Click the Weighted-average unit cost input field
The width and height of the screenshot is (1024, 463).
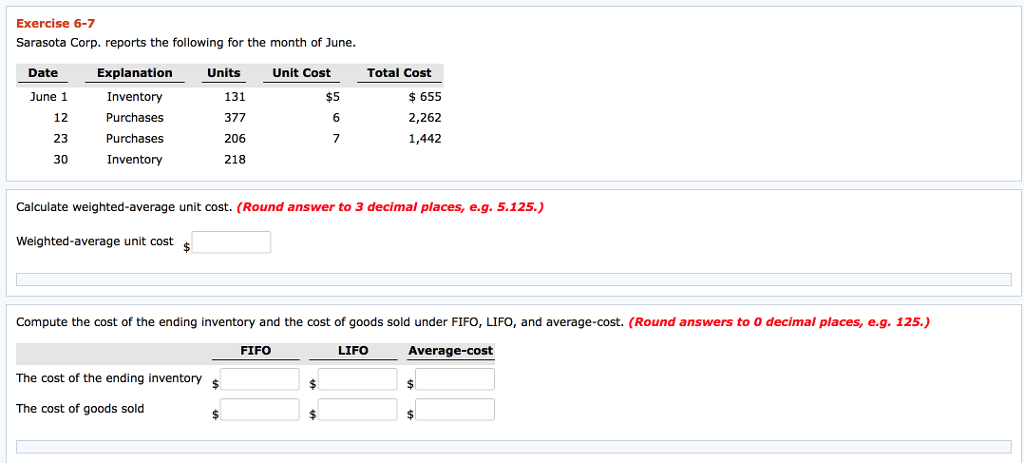tap(232, 242)
